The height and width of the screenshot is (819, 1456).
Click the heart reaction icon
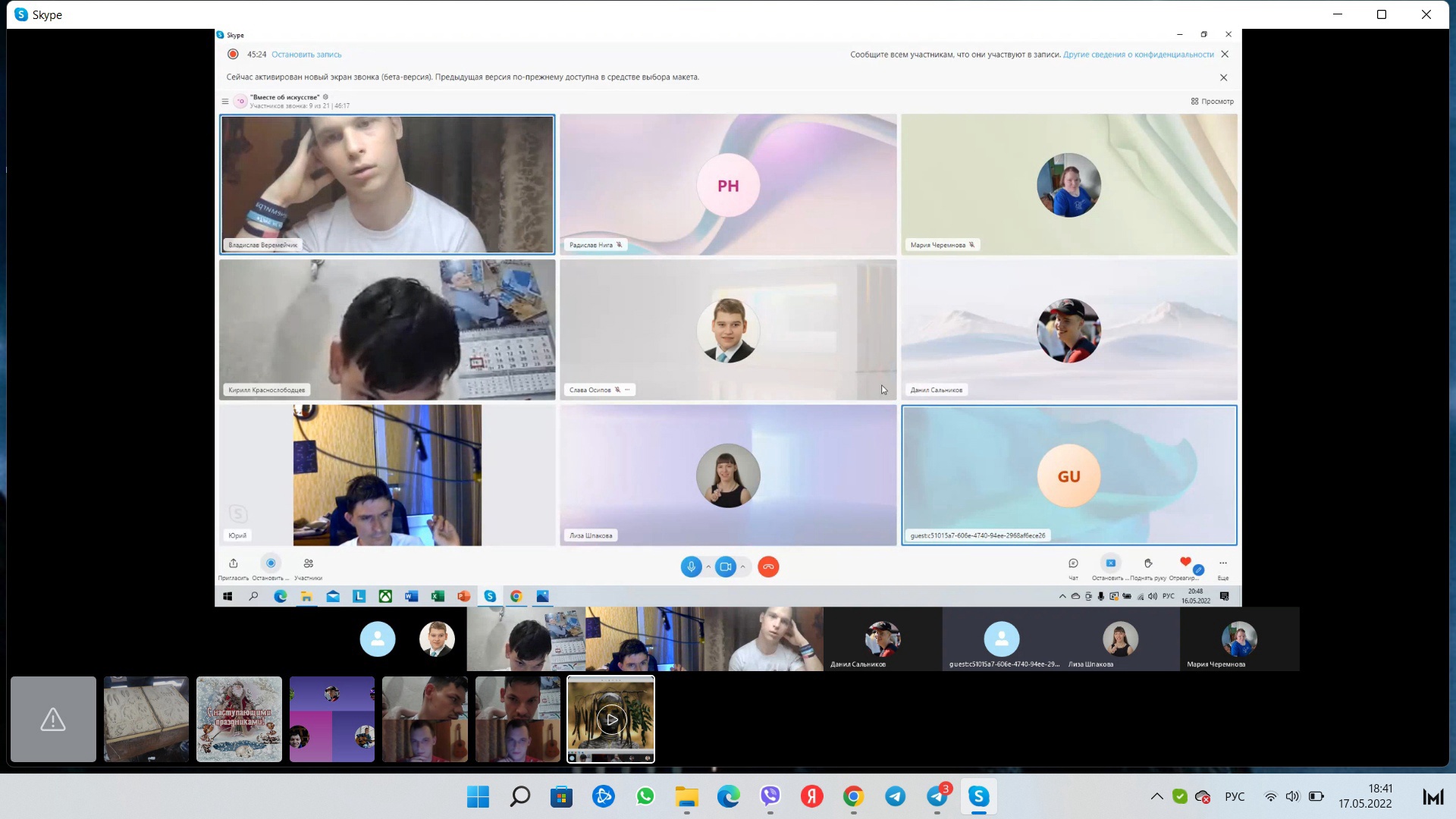point(1185,562)
